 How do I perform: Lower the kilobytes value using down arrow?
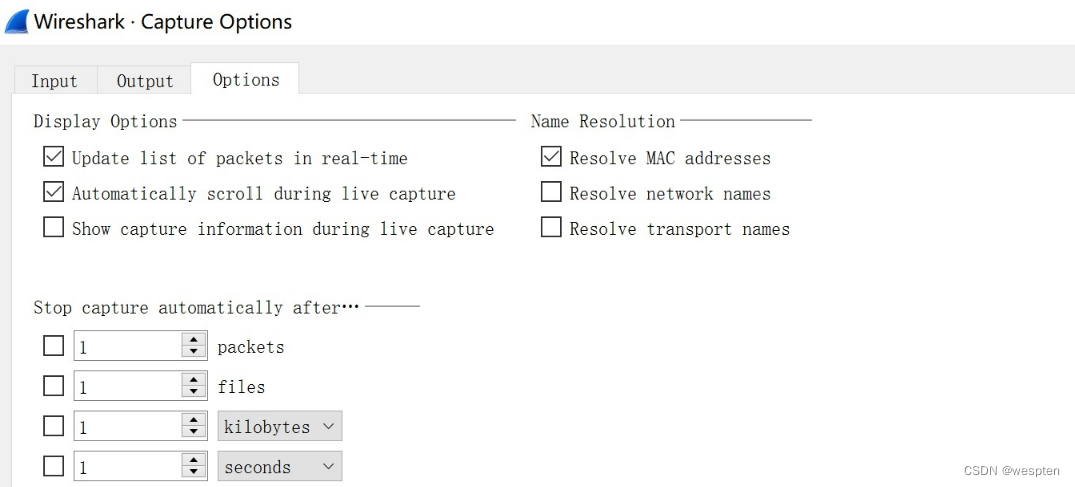click(x=194, y=433)
